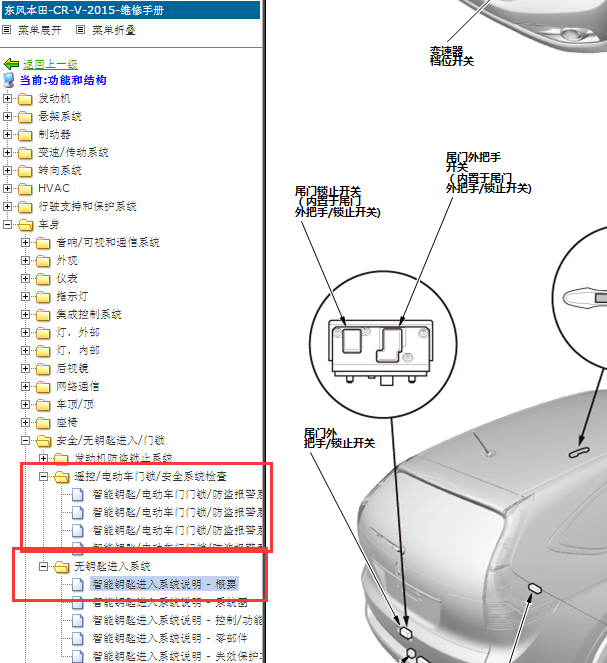The width and height of the screenshot is (607, 663).
Task: Click the 遥控/电动车门锁/安全系统检查 folder icon
Action: (x=62, y=477)
